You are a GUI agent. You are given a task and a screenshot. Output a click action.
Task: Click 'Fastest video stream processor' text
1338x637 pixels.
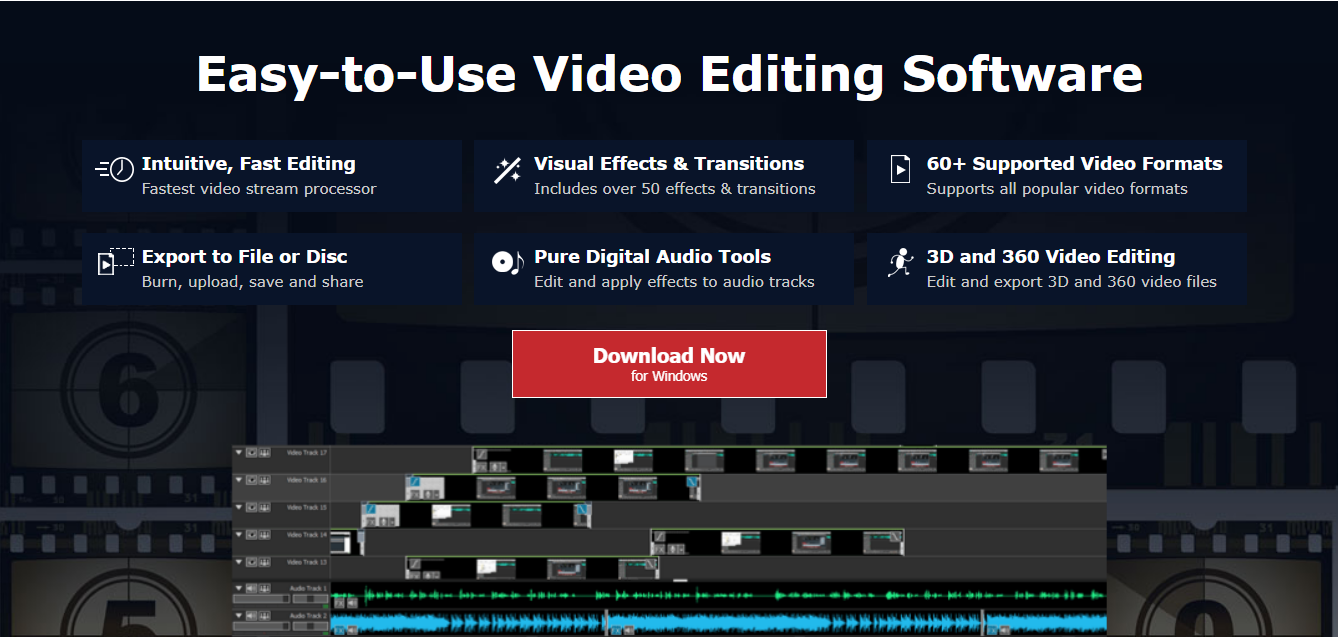259,189
